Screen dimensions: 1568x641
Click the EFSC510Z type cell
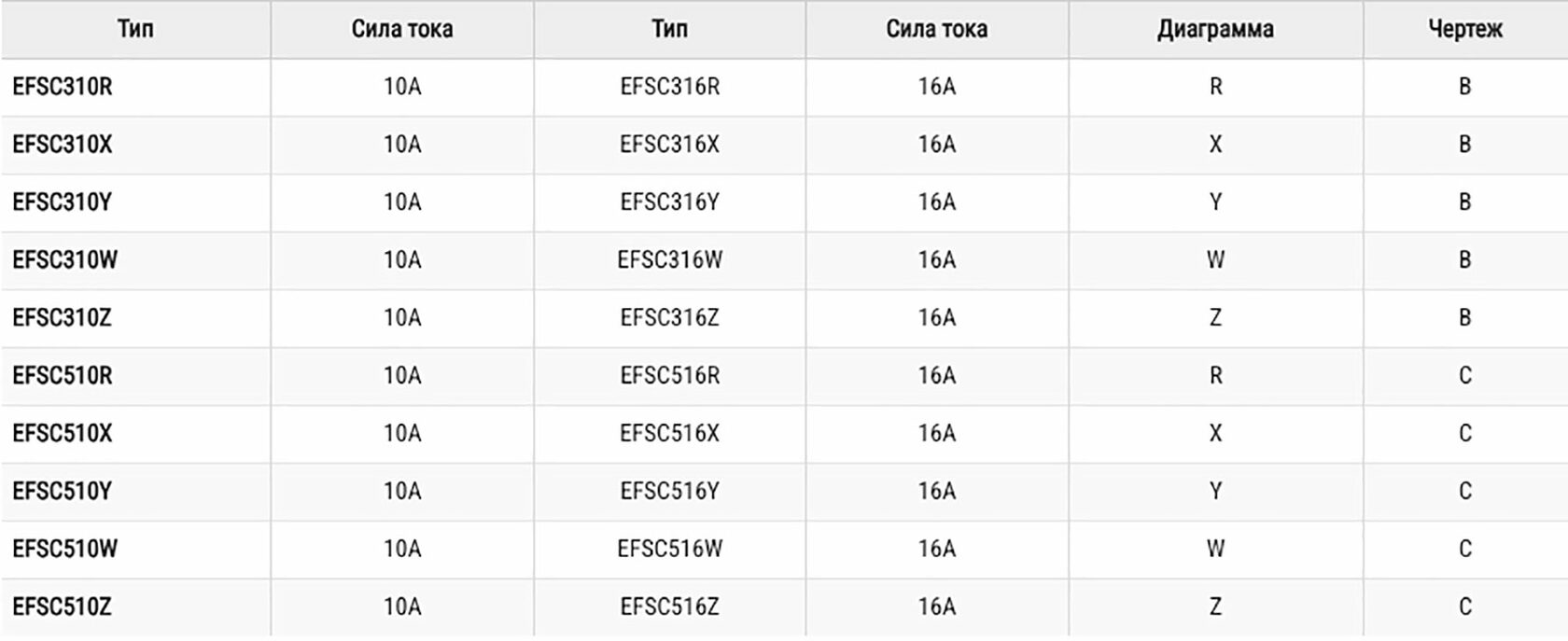63,607
